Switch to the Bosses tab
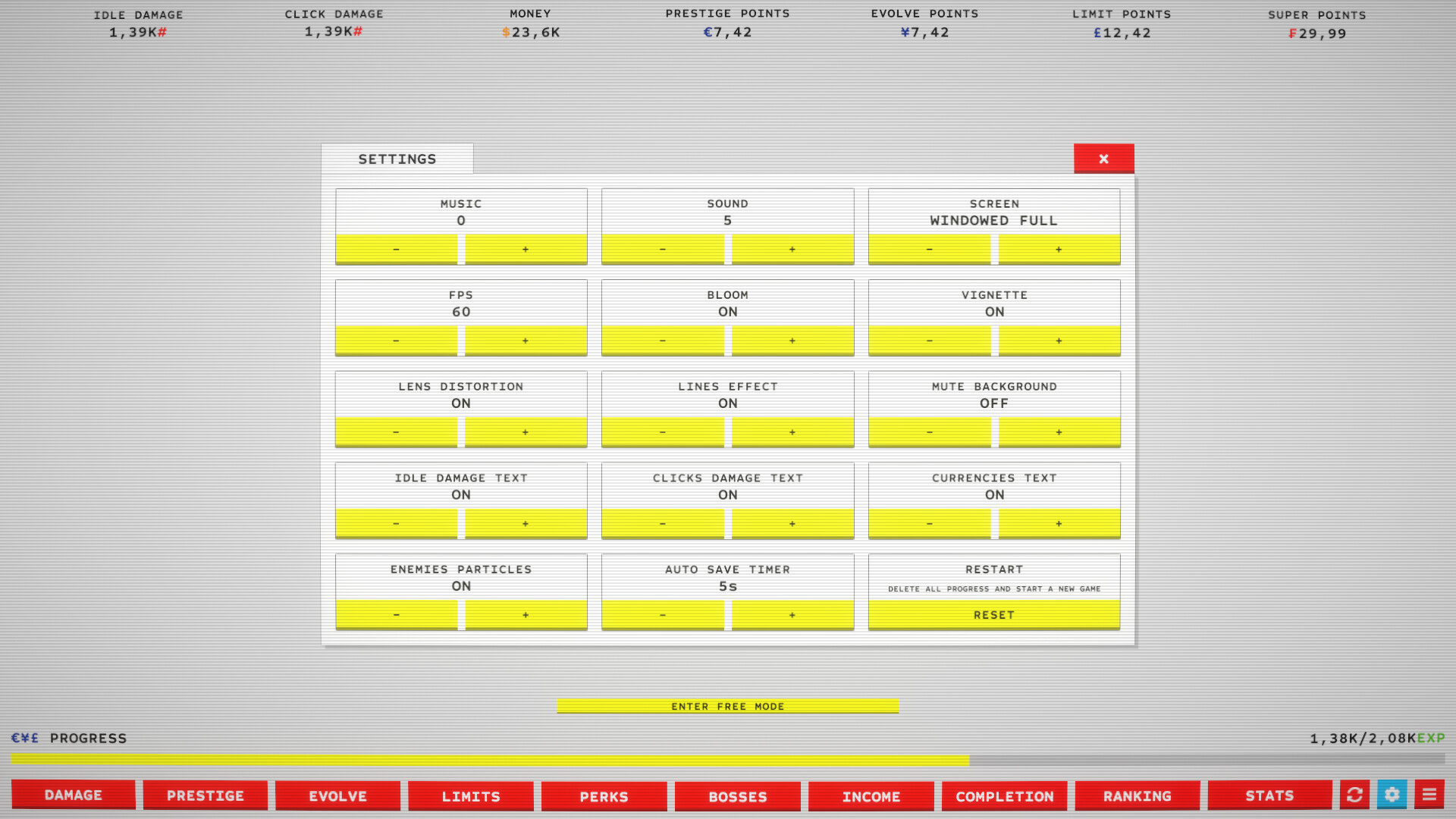Image resolution: width=1456 pixels, height=819 pixels. [x=737, y=796]
